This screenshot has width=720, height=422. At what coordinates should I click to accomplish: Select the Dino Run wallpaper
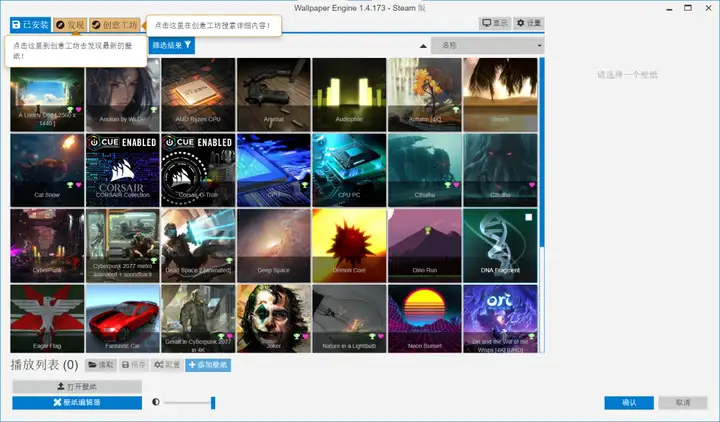coord(424,246)
